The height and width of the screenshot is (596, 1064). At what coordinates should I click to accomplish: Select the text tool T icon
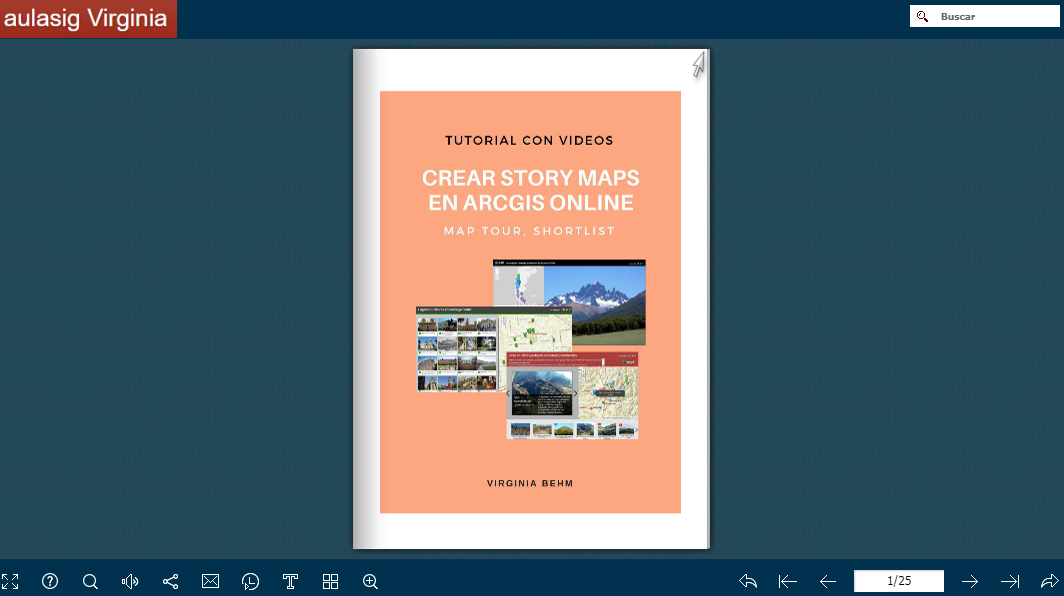[x=290, y=582]
